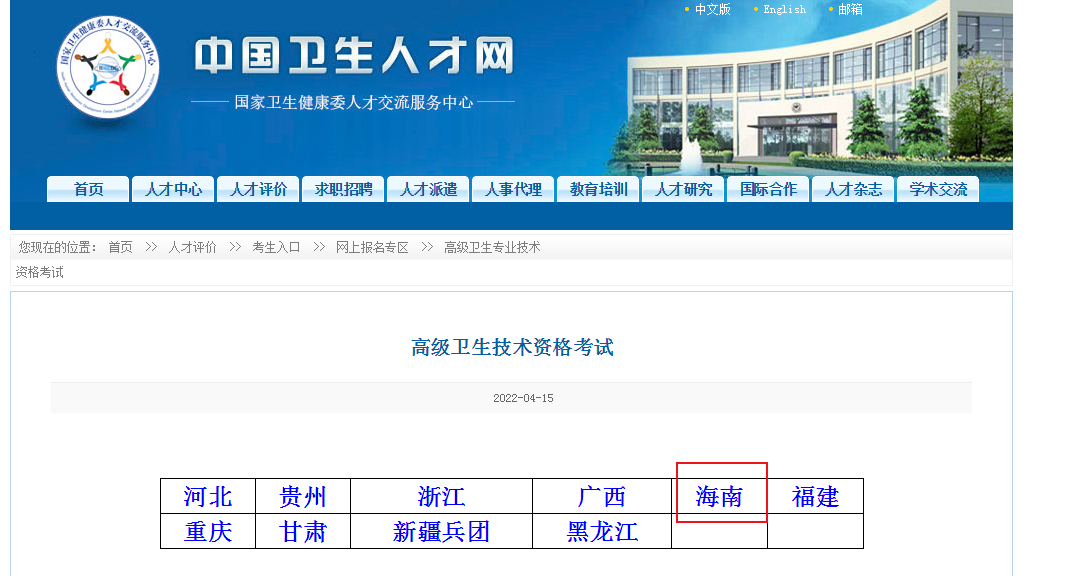Viewport: 1070px width, 576px height.
Task: Open 人才杂志 menu item
Action: click(853, 189)
